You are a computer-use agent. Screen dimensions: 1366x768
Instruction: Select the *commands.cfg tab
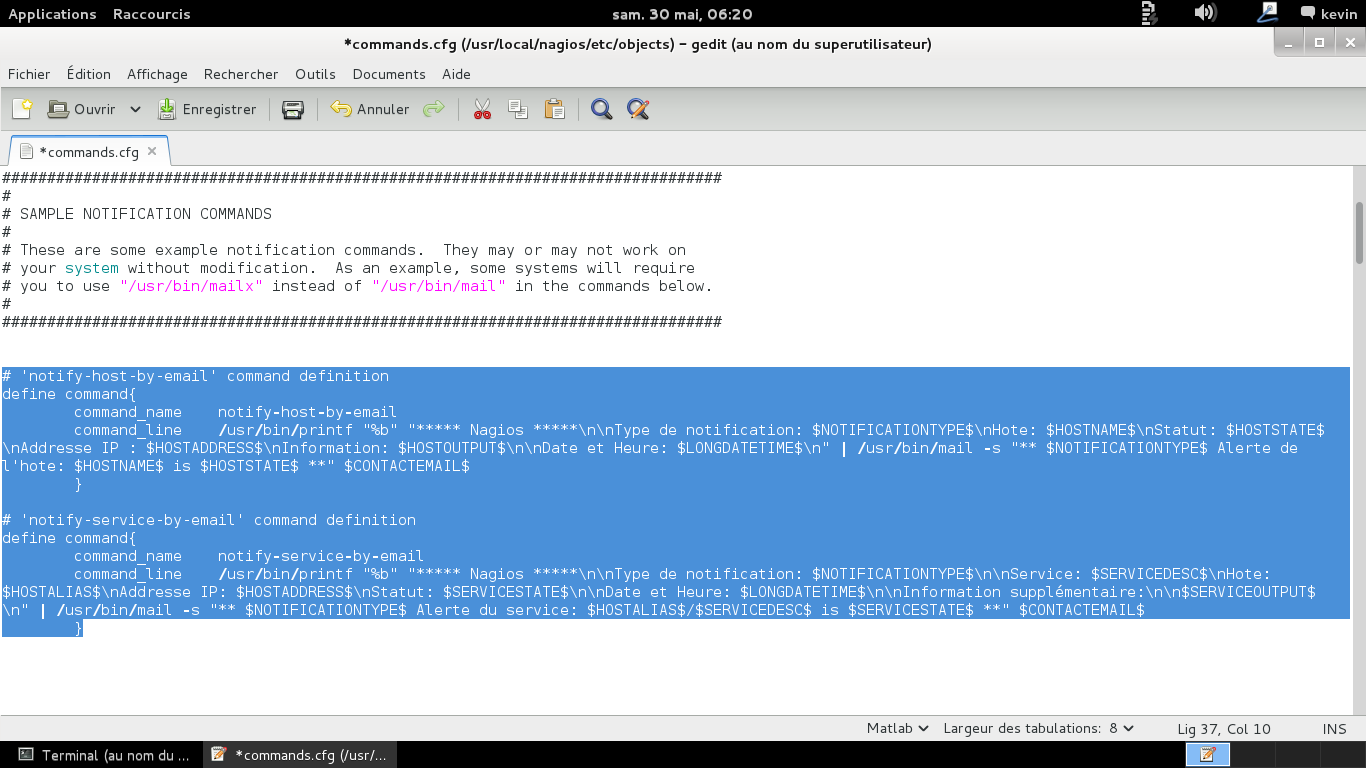click(x=88, y=152)
